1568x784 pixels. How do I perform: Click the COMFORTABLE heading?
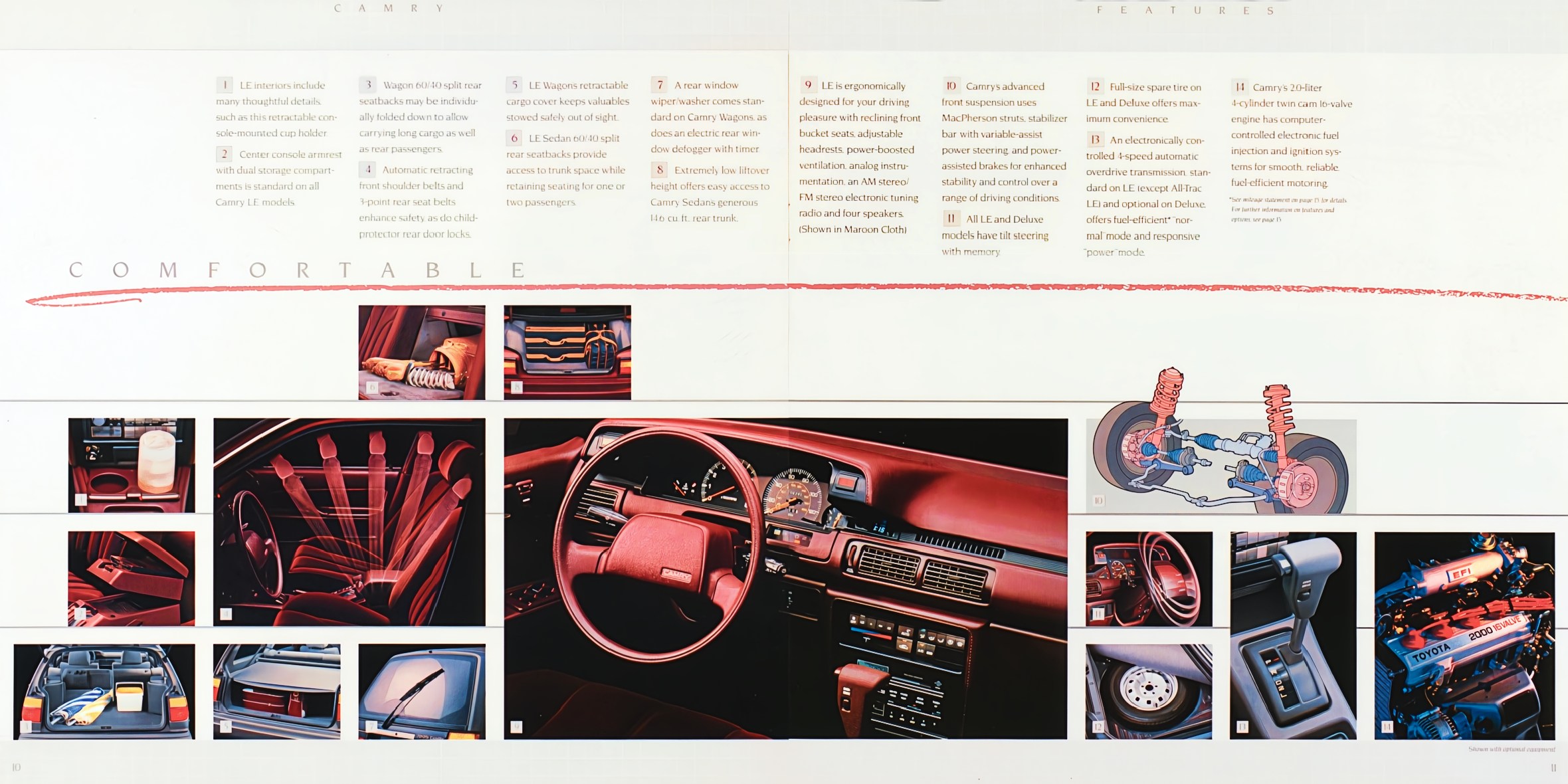coord(297,270)
